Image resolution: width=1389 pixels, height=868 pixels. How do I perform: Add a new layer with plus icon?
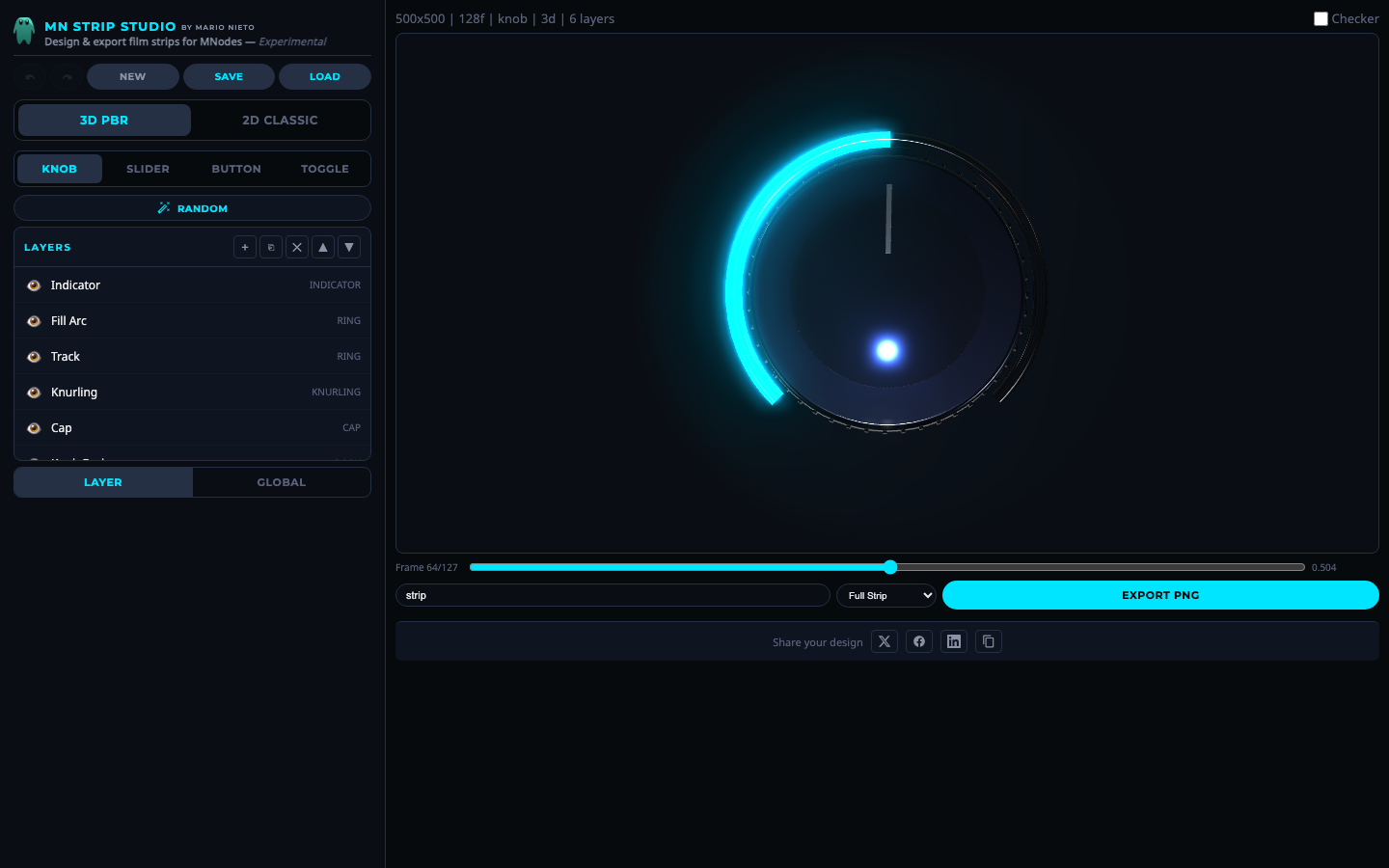point(245,247)
